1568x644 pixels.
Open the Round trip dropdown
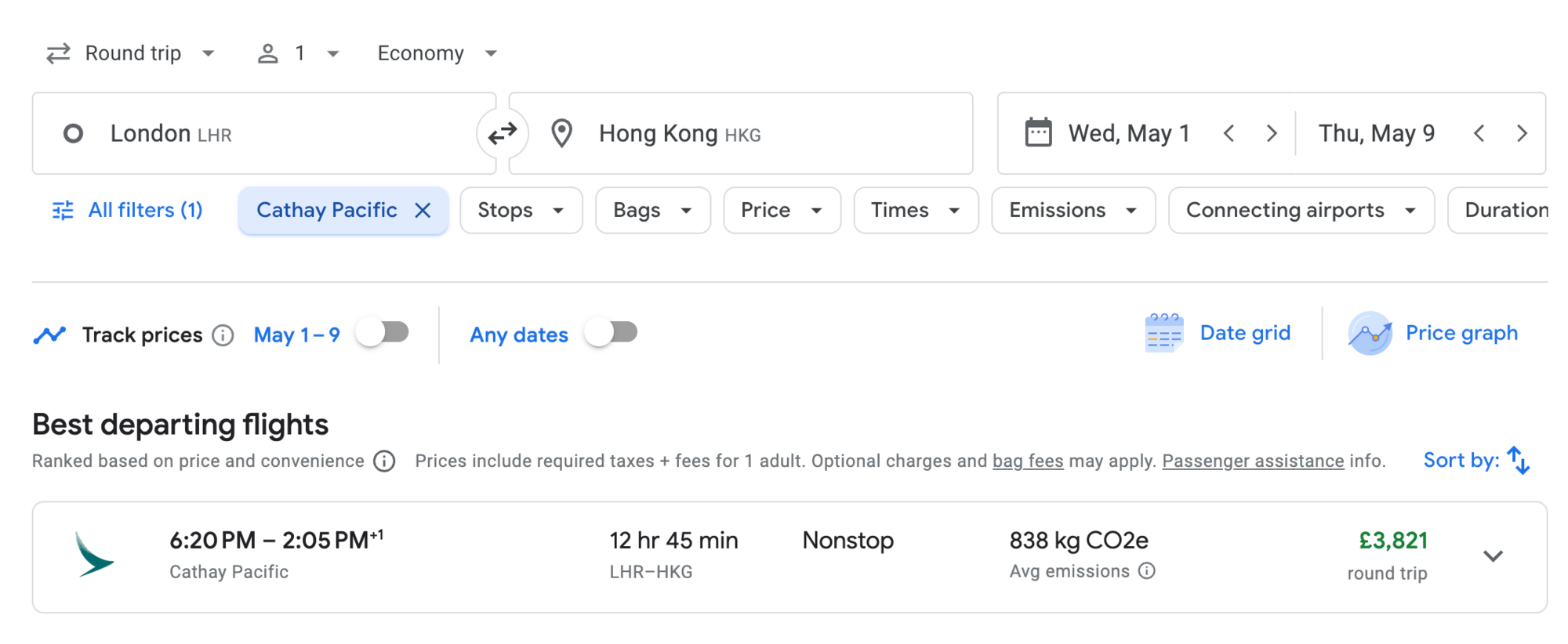pyautogui.click(x=131, y=53)
